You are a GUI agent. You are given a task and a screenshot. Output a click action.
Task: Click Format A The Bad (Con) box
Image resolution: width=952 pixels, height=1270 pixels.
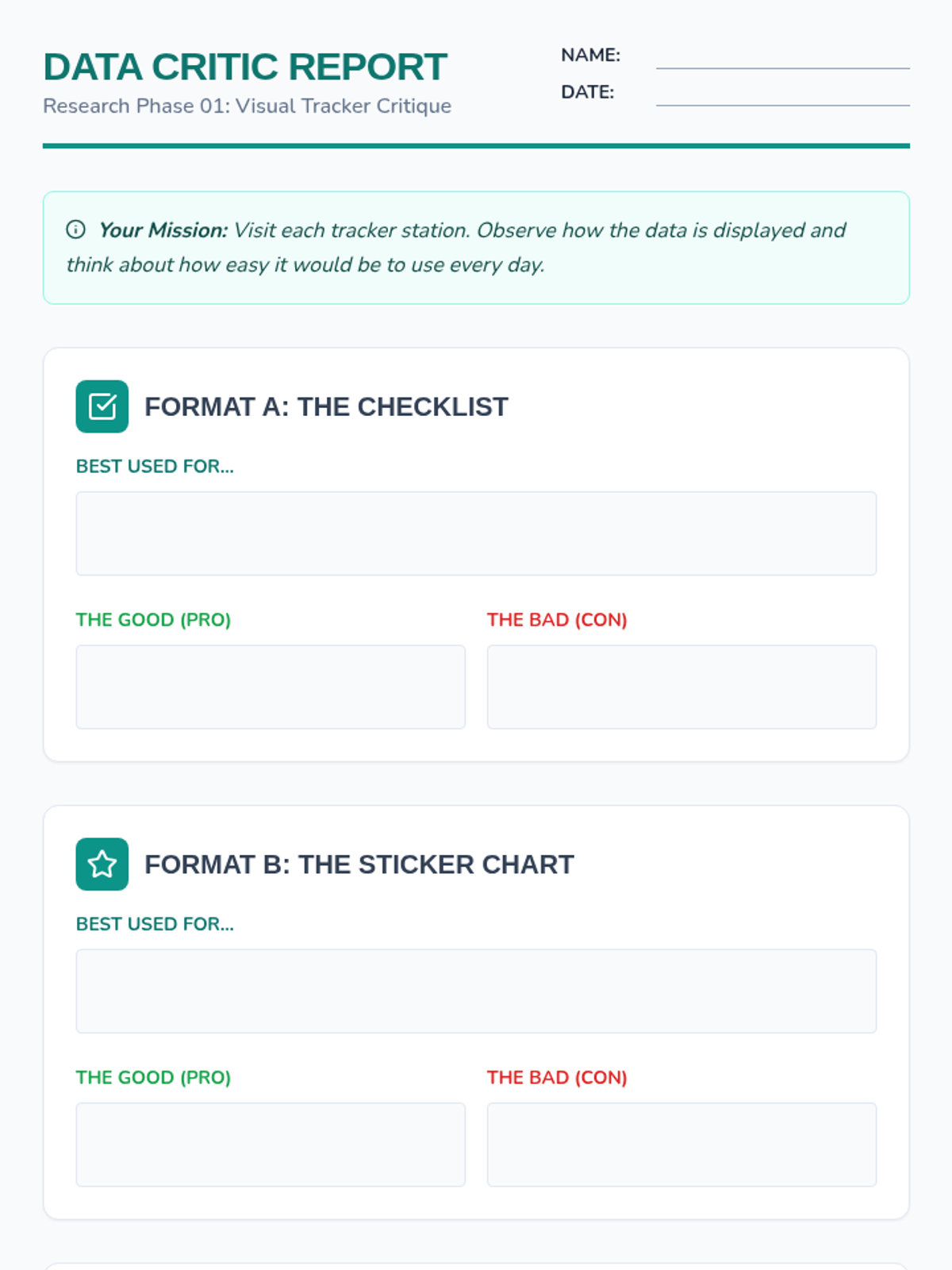pyautogui.click(x=681, y=687)
